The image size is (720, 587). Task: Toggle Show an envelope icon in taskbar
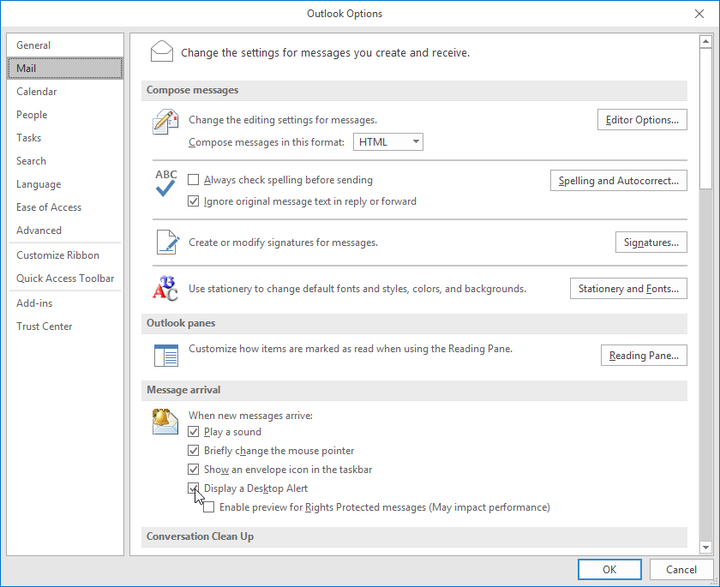pyautogui.click(x=193, y=469)
